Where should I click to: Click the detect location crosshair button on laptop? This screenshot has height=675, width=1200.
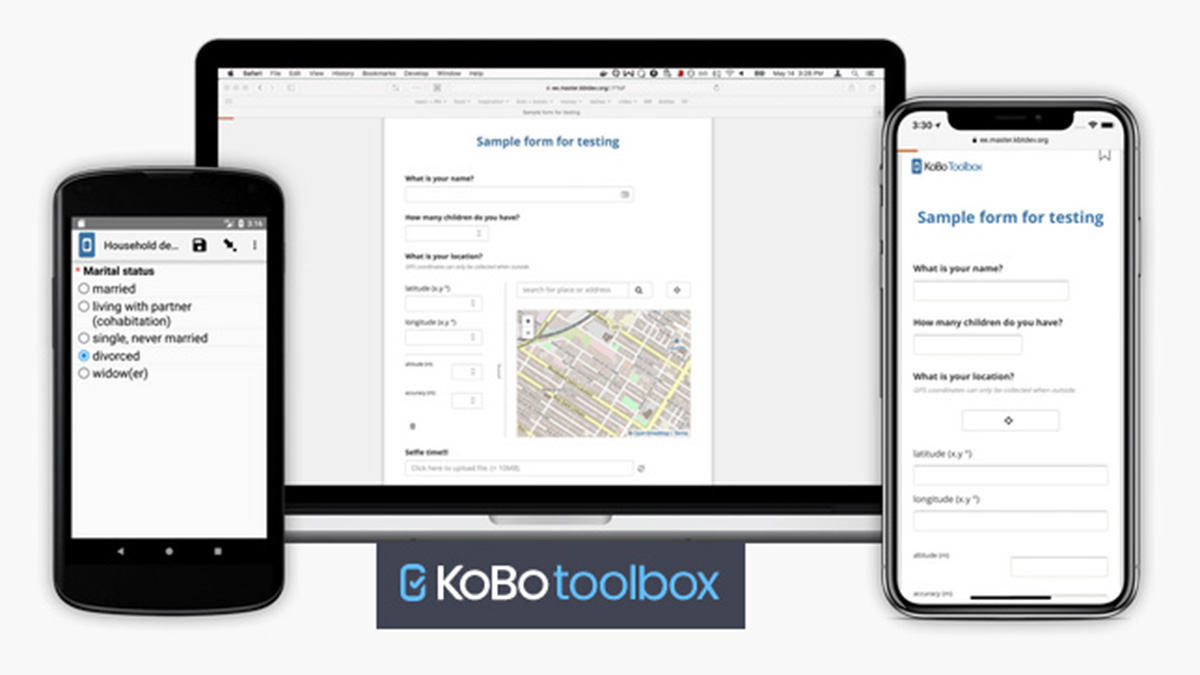coord(678,290)
